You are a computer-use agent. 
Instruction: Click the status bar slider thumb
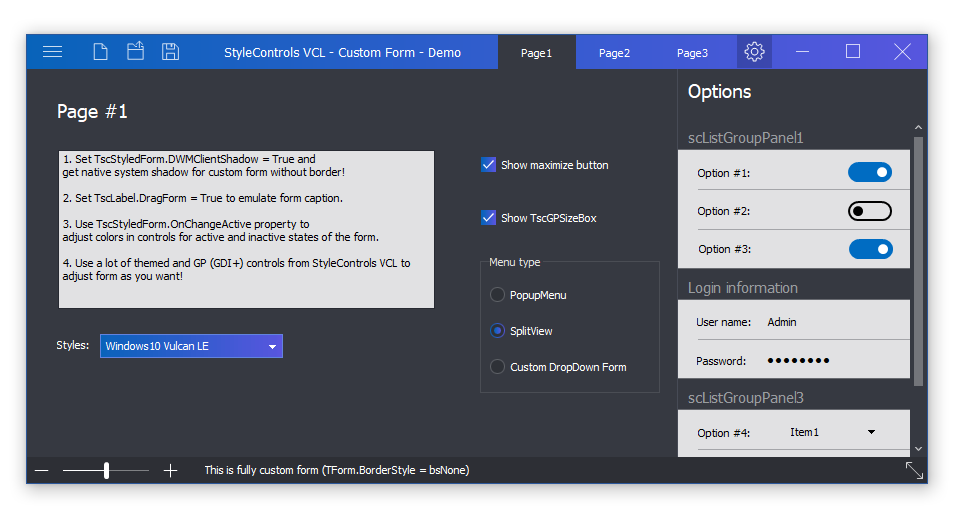click(x=107, y=471)
